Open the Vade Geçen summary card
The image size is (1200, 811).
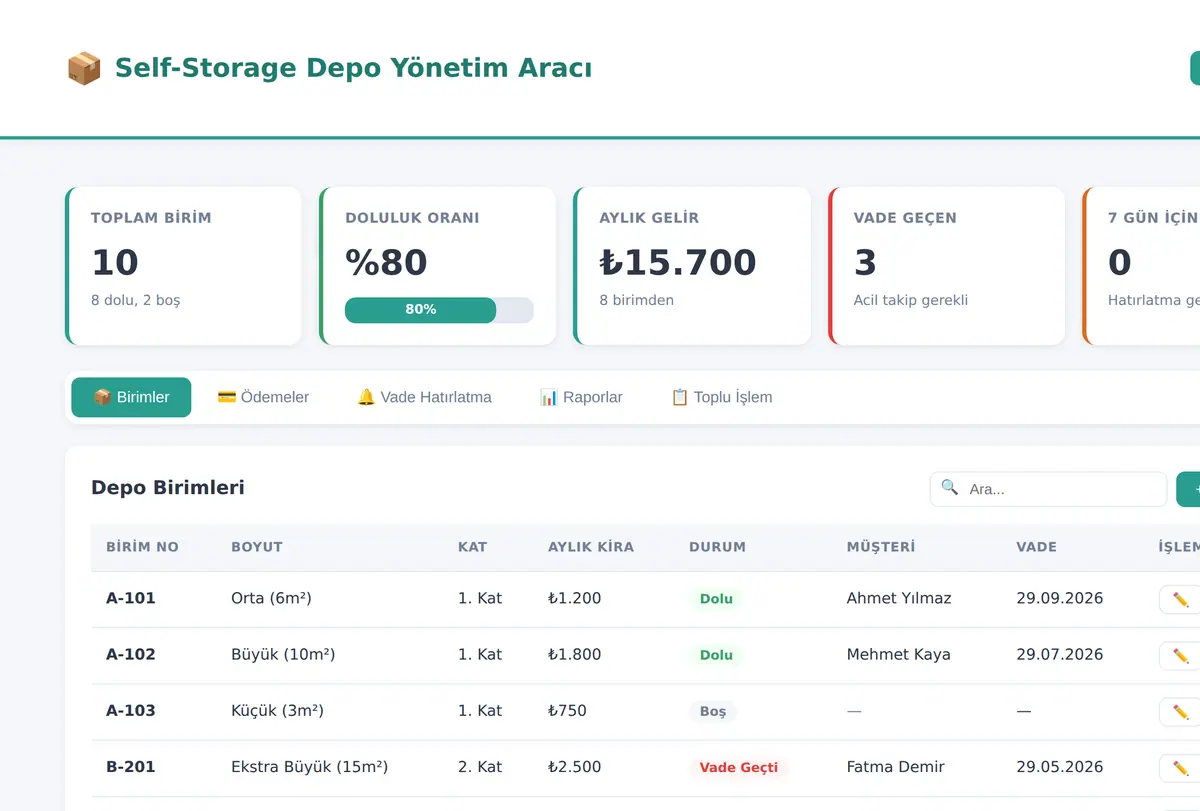(946, 266)
